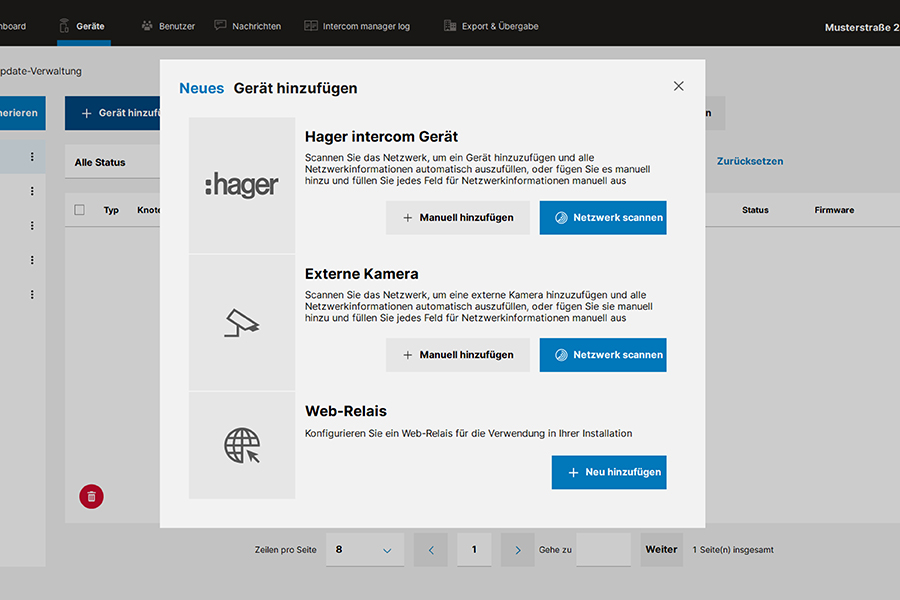
Task: Select the hager logo tile
Action: tap(242, 185)
